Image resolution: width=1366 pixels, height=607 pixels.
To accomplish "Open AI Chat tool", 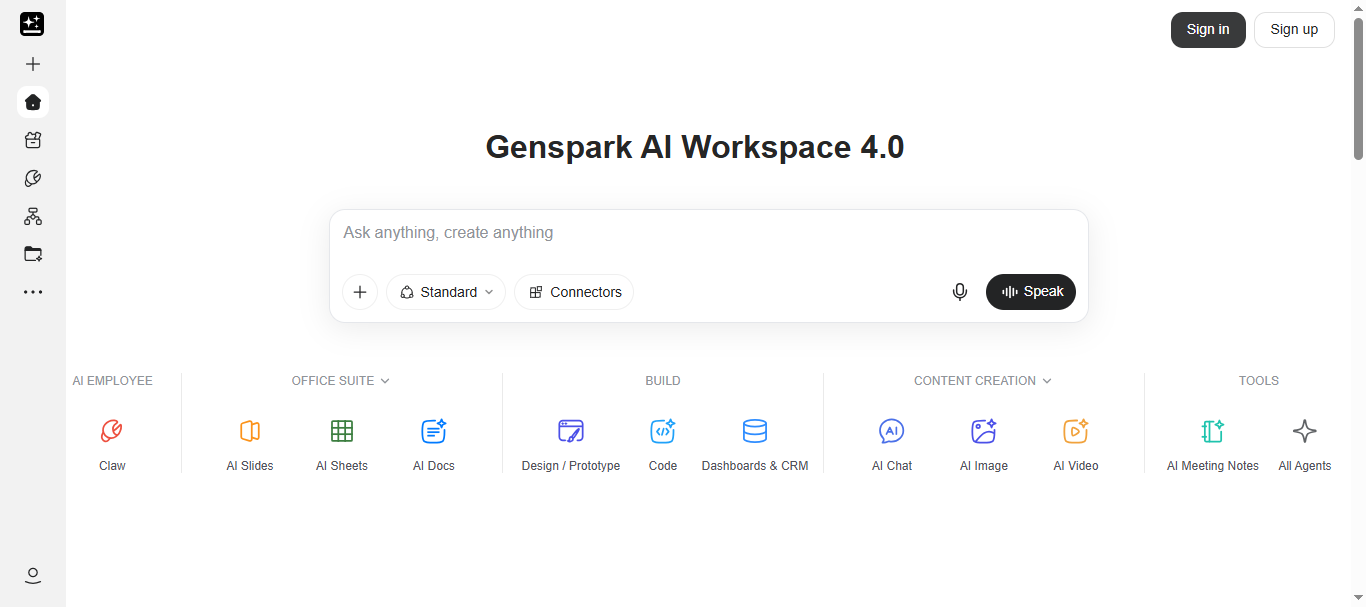I will (892, 444).
